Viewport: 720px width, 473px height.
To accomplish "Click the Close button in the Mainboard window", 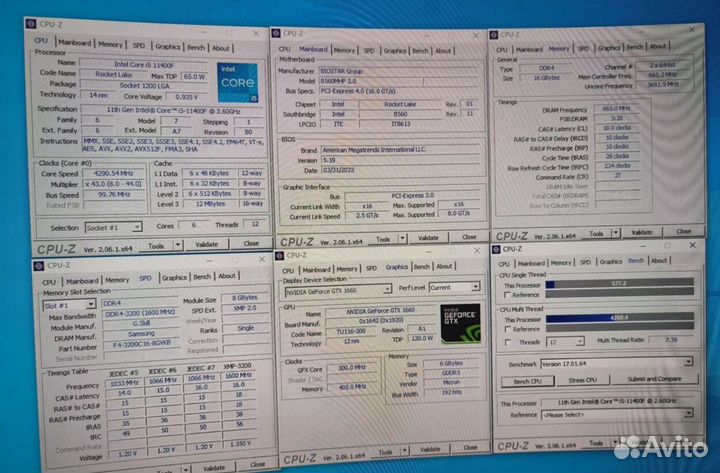I will coord(469,237).
